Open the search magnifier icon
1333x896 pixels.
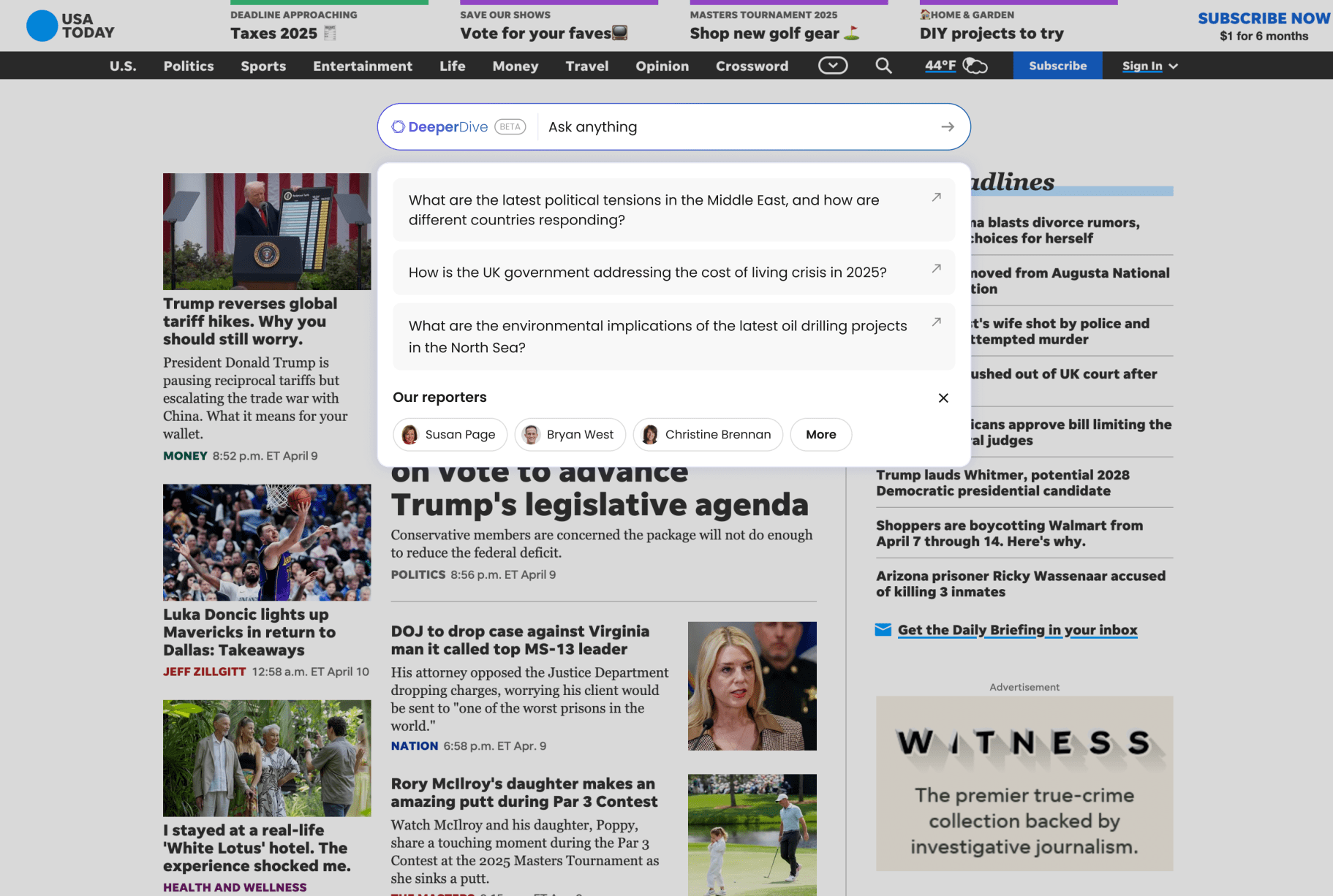tap(883, 65)
